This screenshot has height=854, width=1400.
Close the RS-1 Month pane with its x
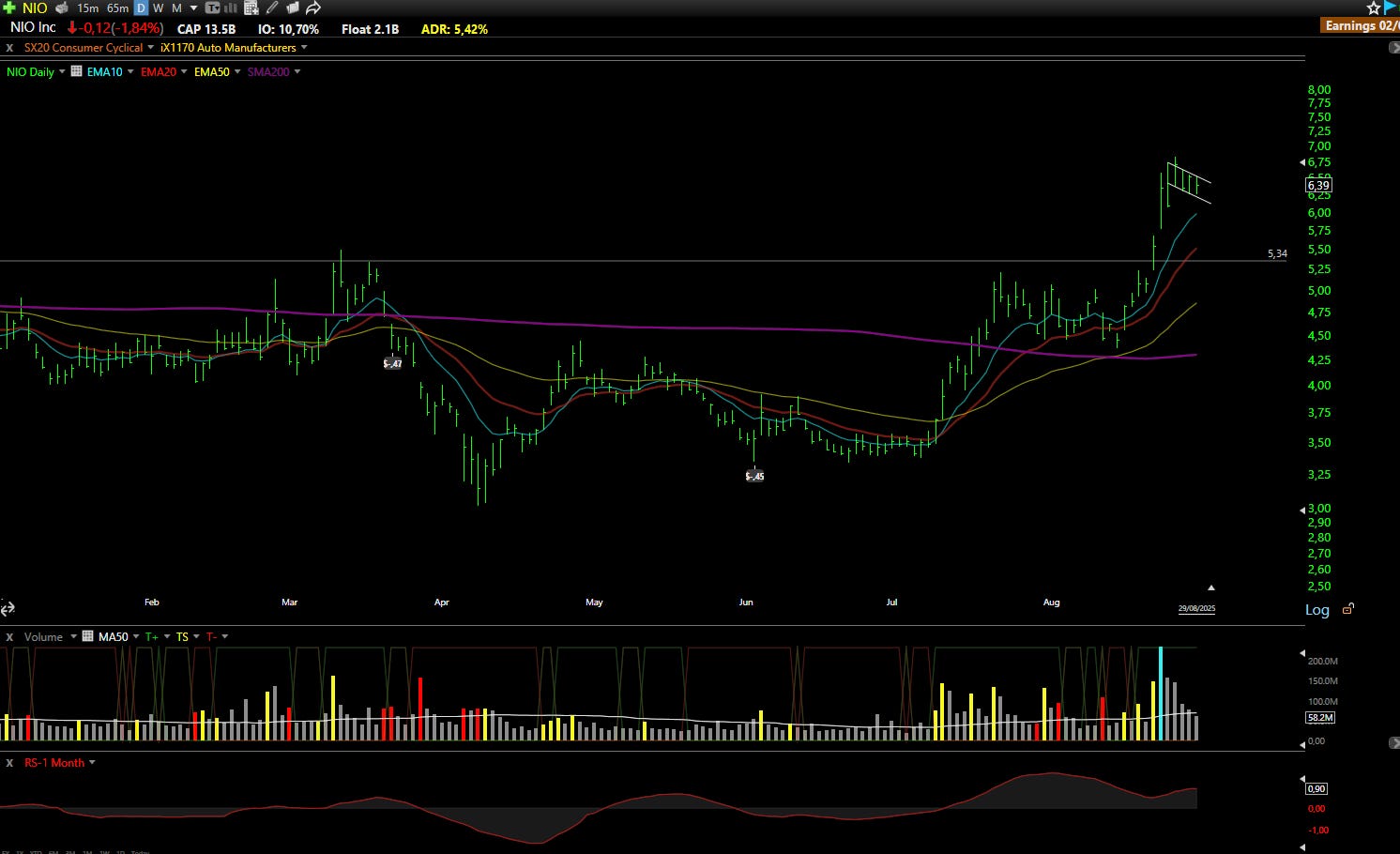(9, 763)
